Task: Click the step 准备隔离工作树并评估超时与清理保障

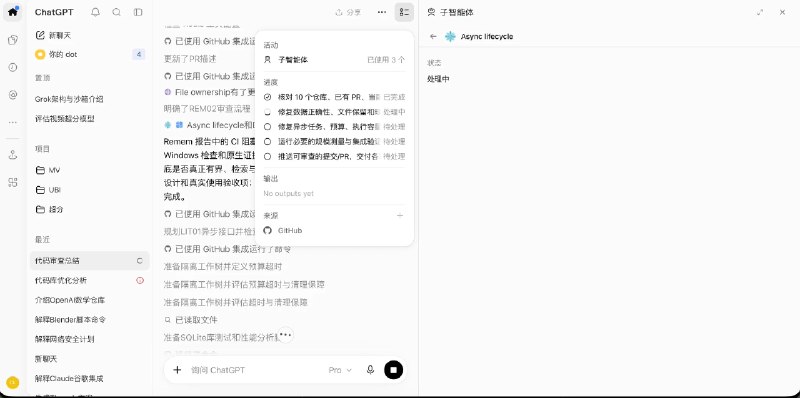Action: [236, 302]
